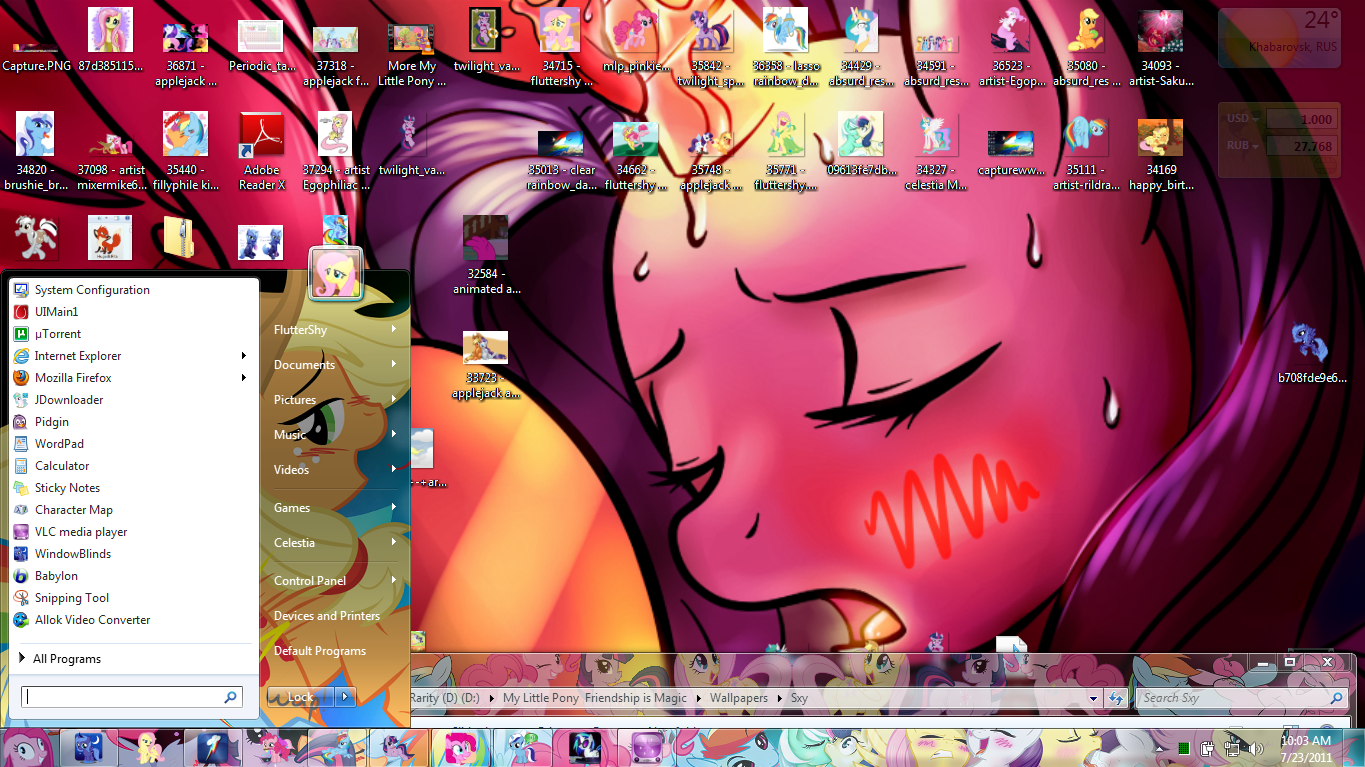Open the Documents entry in Start menu
Viewport: 1365px width, 767px height.
pyautogui.click(x=304, y=365)
